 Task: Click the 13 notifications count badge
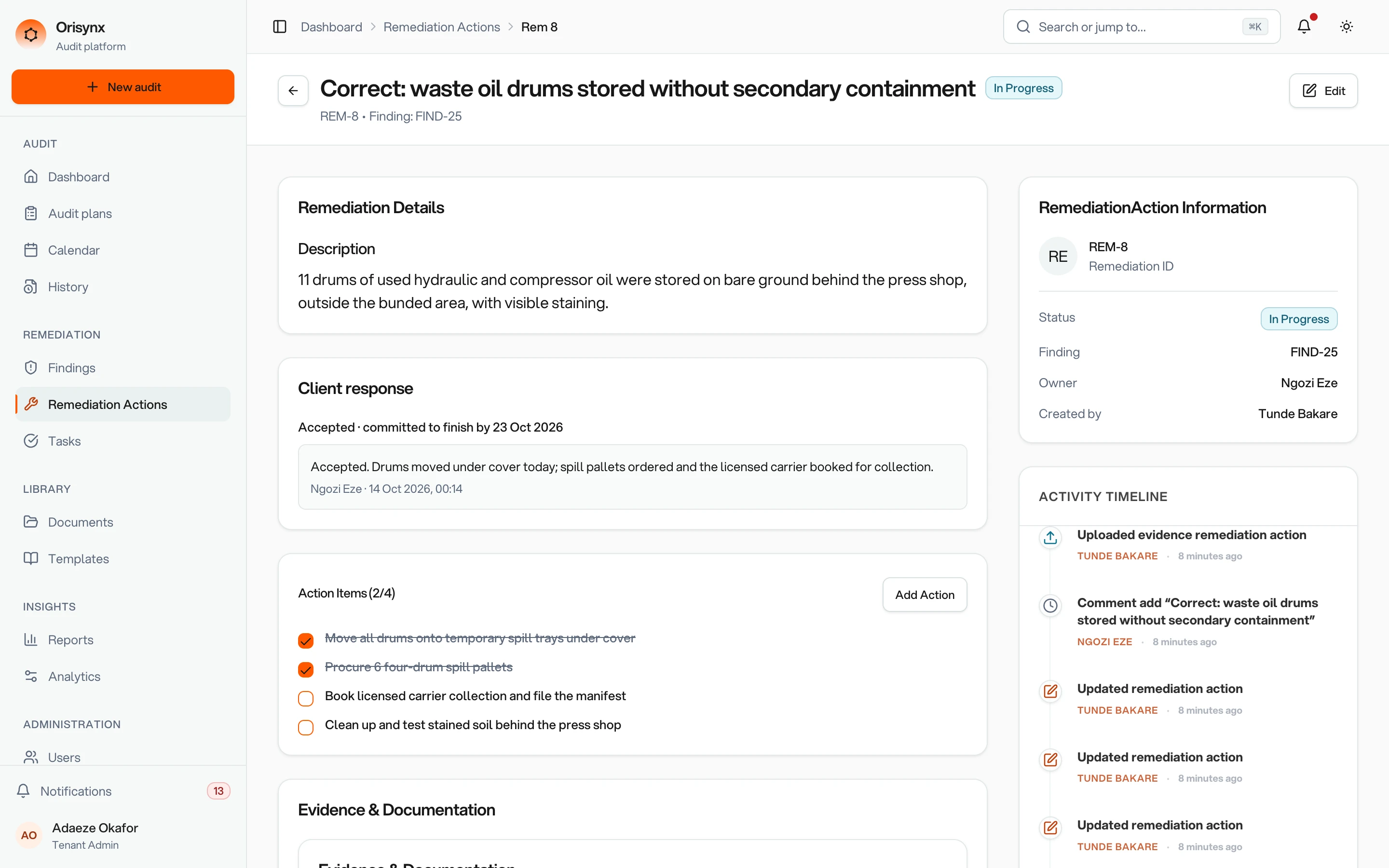[218, 791]
